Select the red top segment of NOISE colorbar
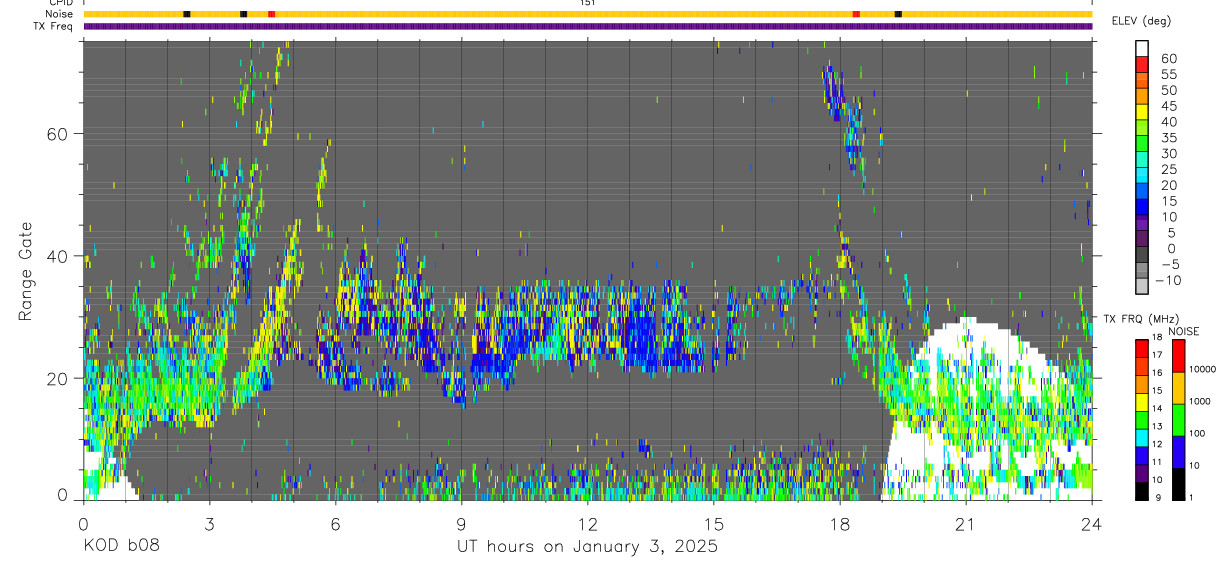Screen dimensions: 1228x567 pos(1179,356)
